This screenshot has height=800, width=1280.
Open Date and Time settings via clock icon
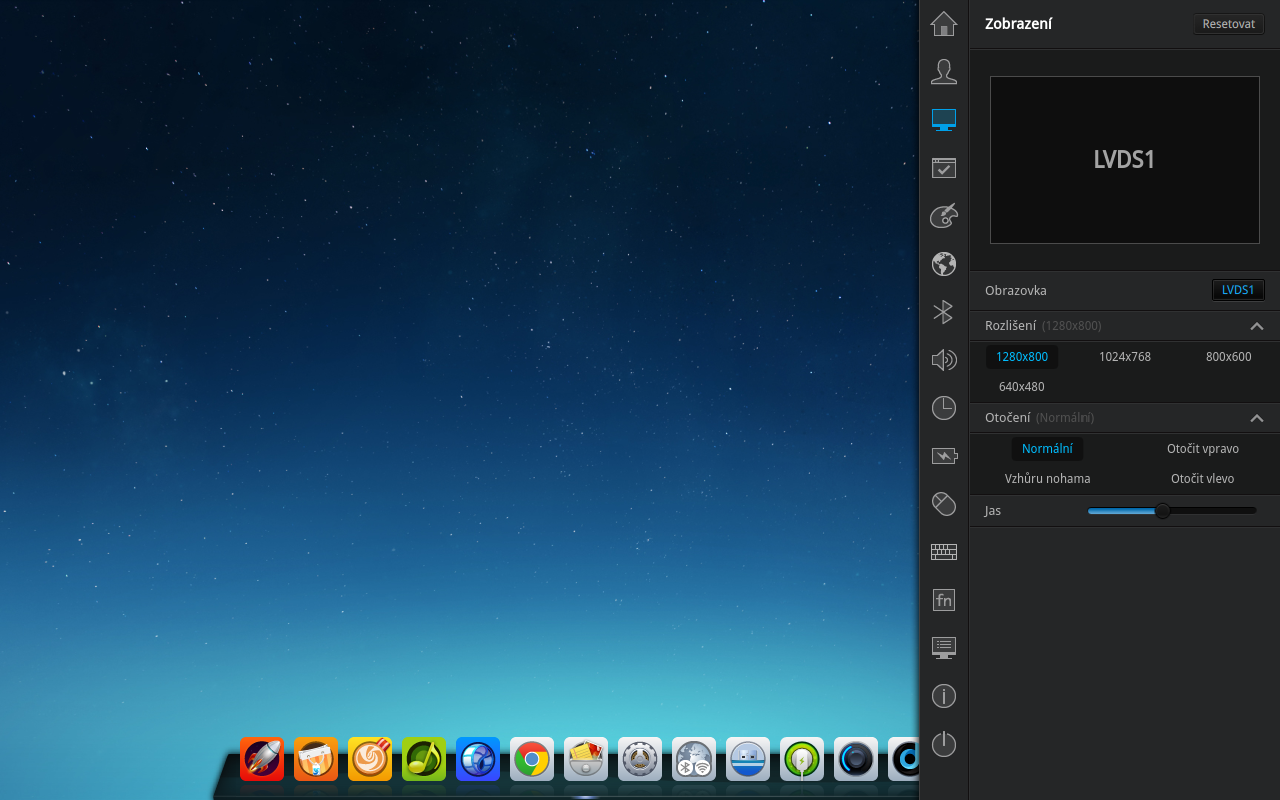(943, 408)
